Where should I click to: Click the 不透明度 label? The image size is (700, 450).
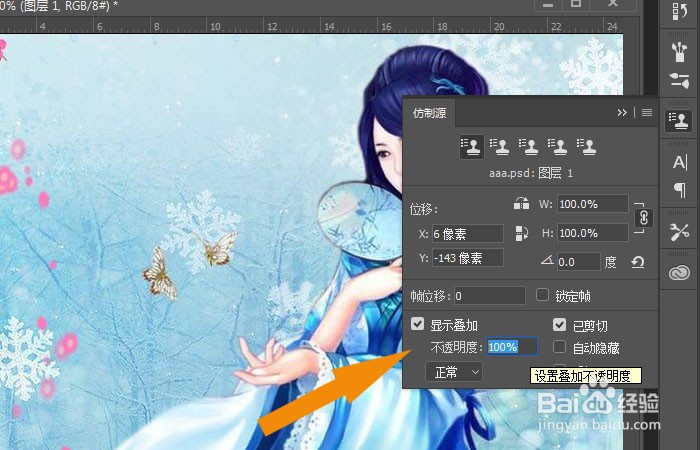[x=456, y=347]
